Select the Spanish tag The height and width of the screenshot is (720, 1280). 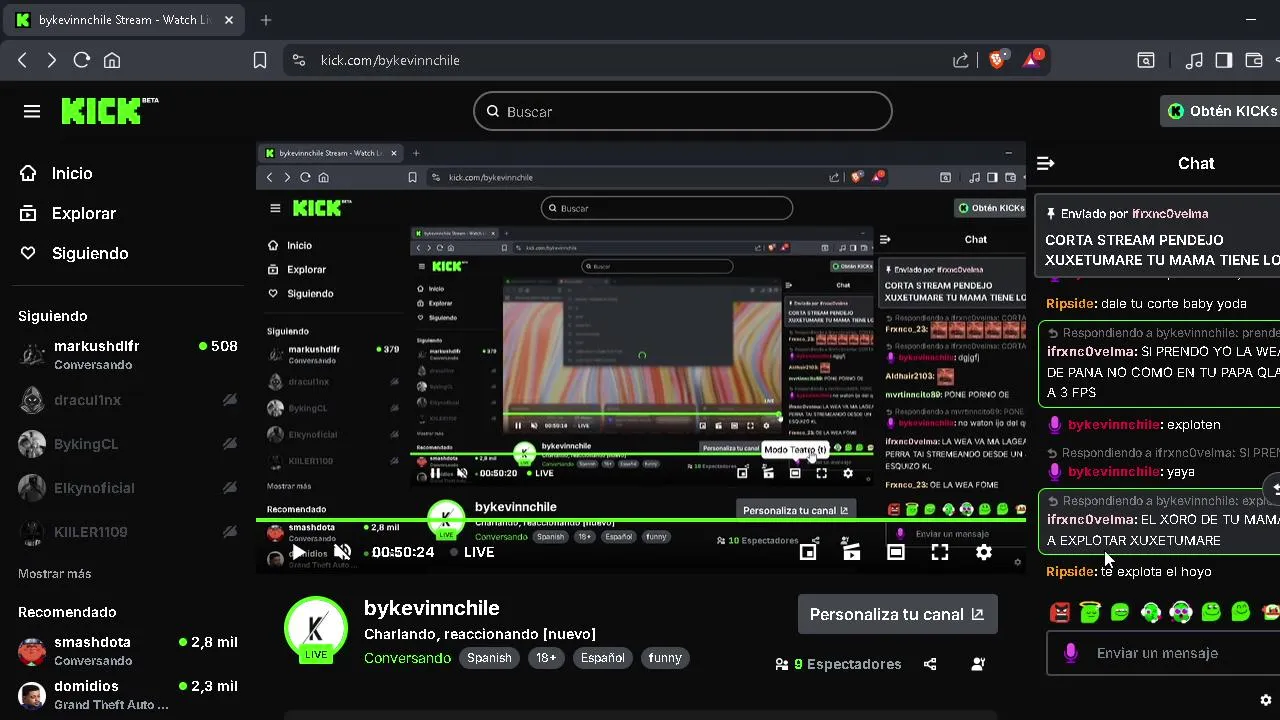click(489, 658)
